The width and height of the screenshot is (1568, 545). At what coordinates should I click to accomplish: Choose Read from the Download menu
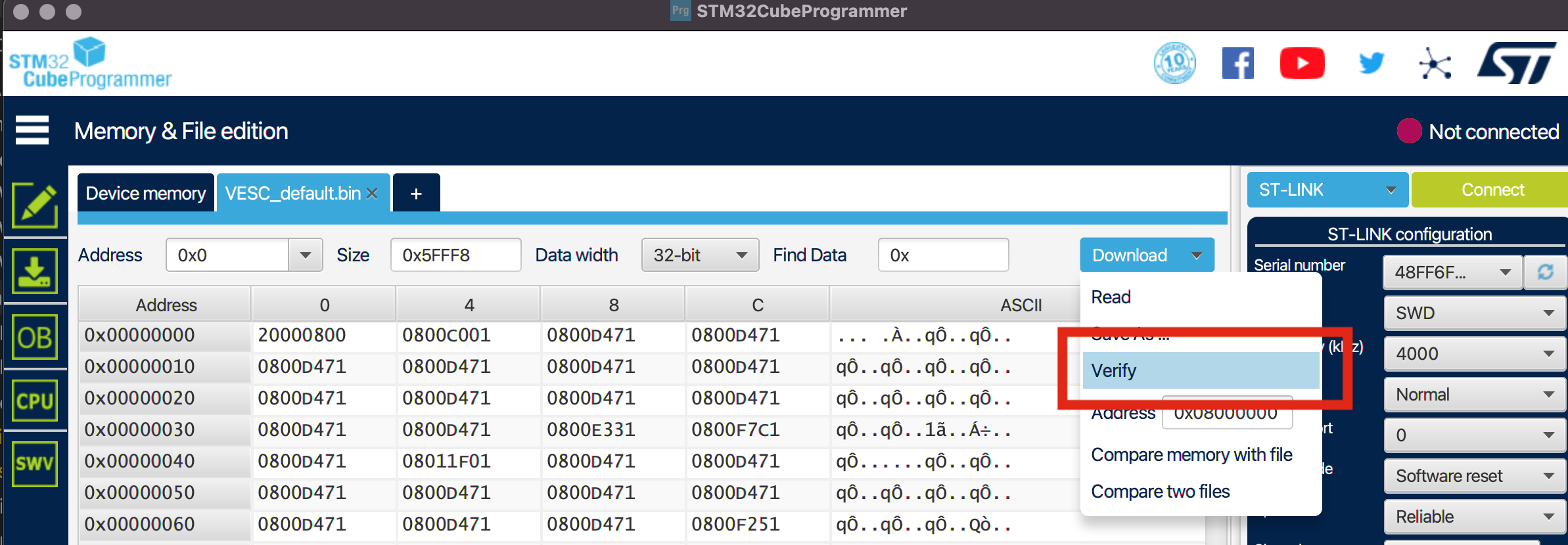[x=1201, y=297]
